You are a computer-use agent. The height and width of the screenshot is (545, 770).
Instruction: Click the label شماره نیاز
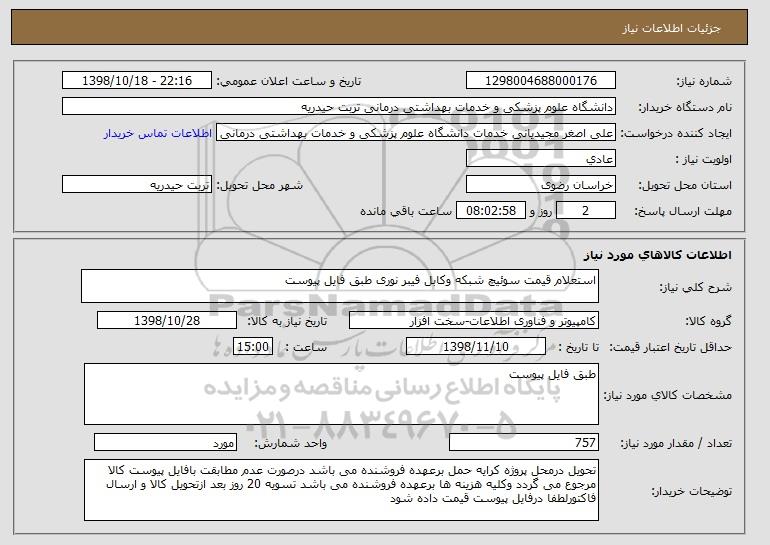coord(704,81)
